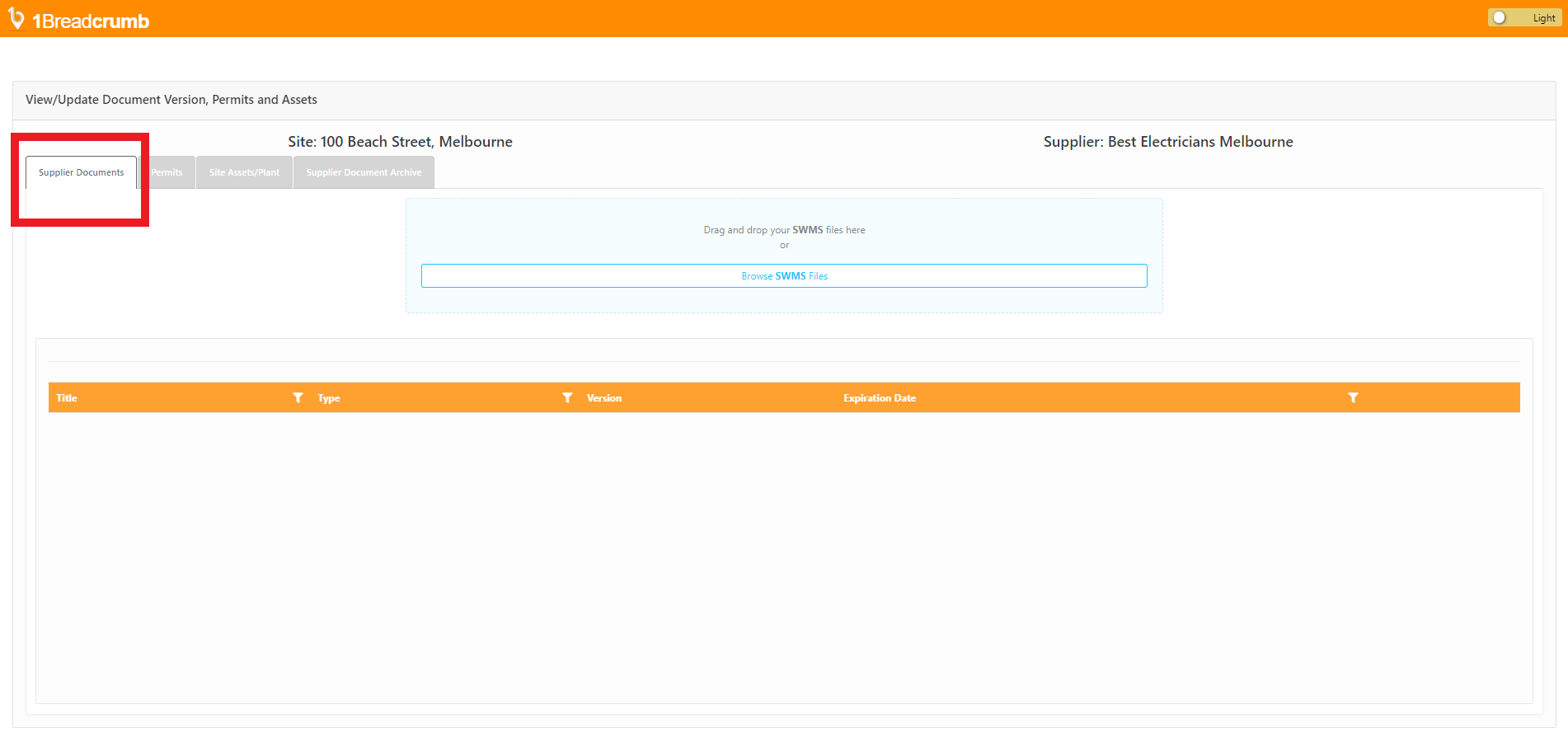Viewport: 1568px width, 747px height.
Task: Select the Supplier Documents tab
Action: (81, 172)
